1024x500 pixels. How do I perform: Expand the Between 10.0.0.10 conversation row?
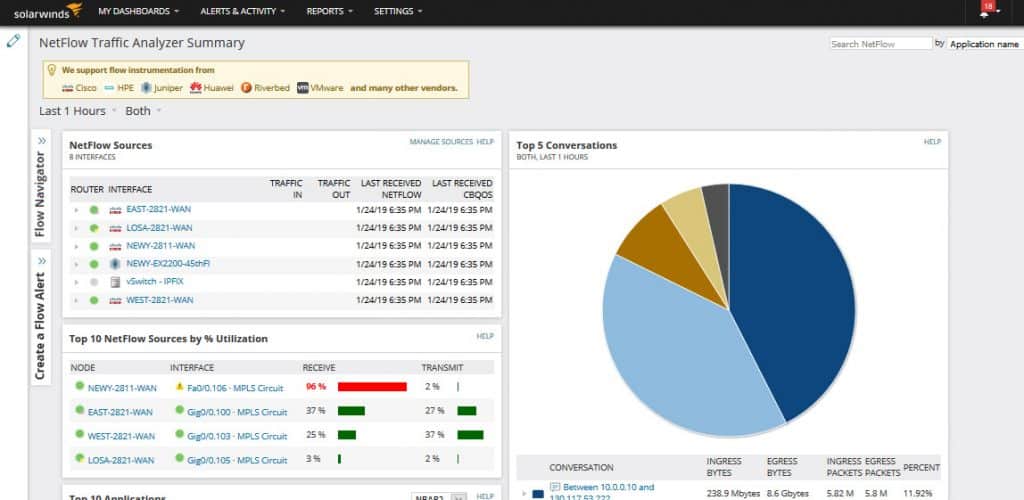pyautogui.click(x=524, y=493)
